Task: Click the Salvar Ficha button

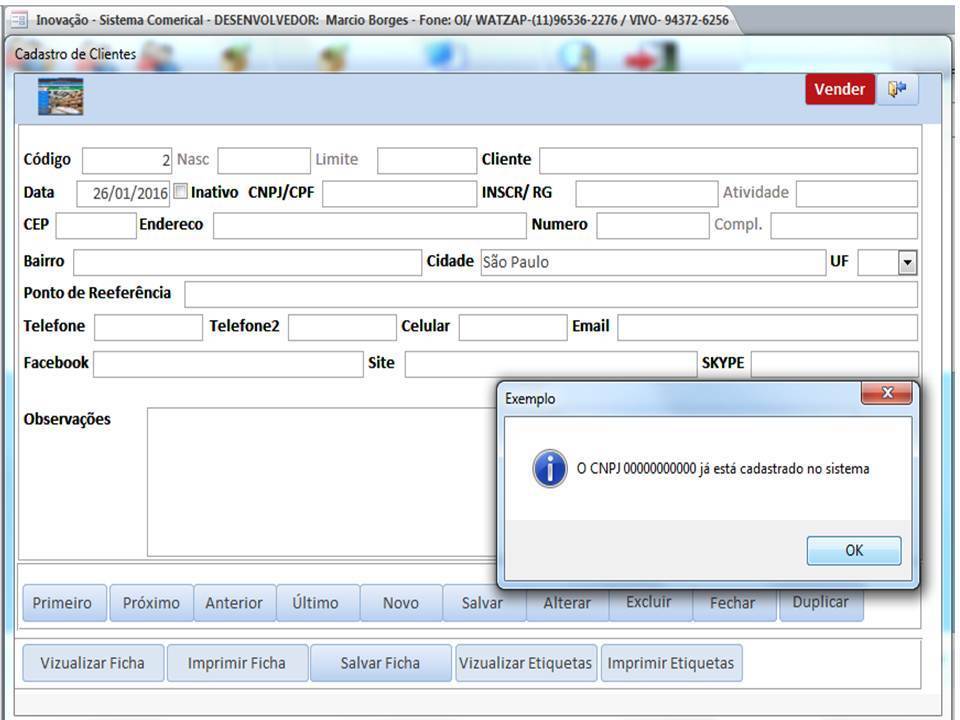Action: click(380, 663)
